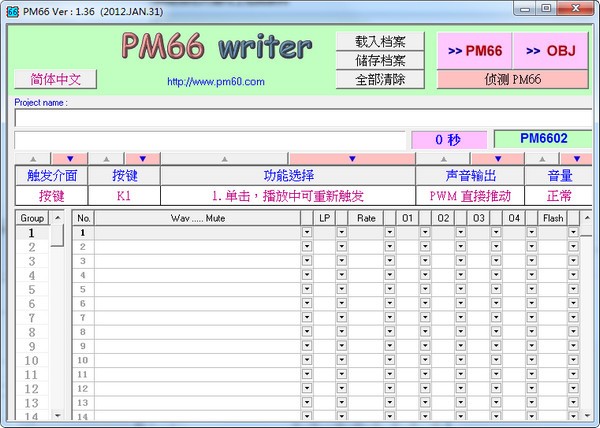Select row number 7 in the table

point(83,317)
